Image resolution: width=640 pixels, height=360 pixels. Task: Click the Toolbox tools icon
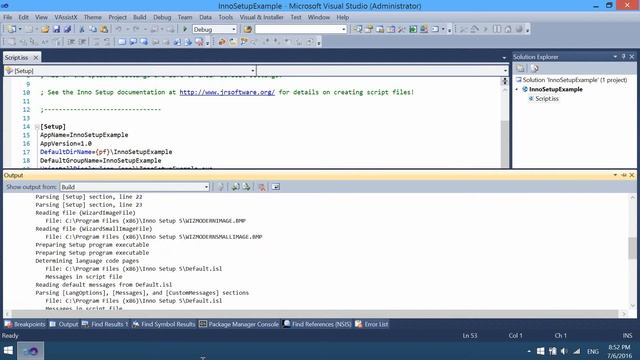[402, 29]
